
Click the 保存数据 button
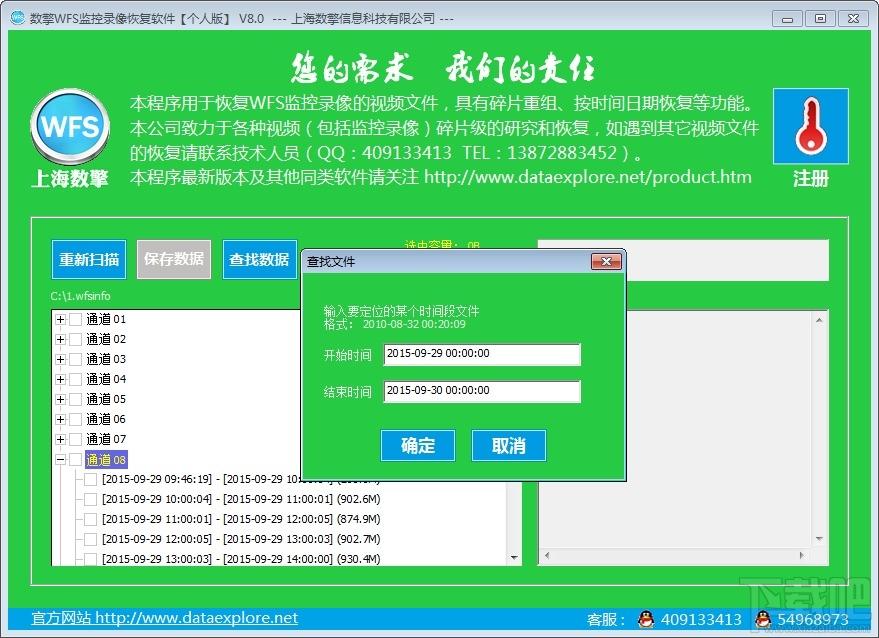pyautogui.click(x=174, y=259)
